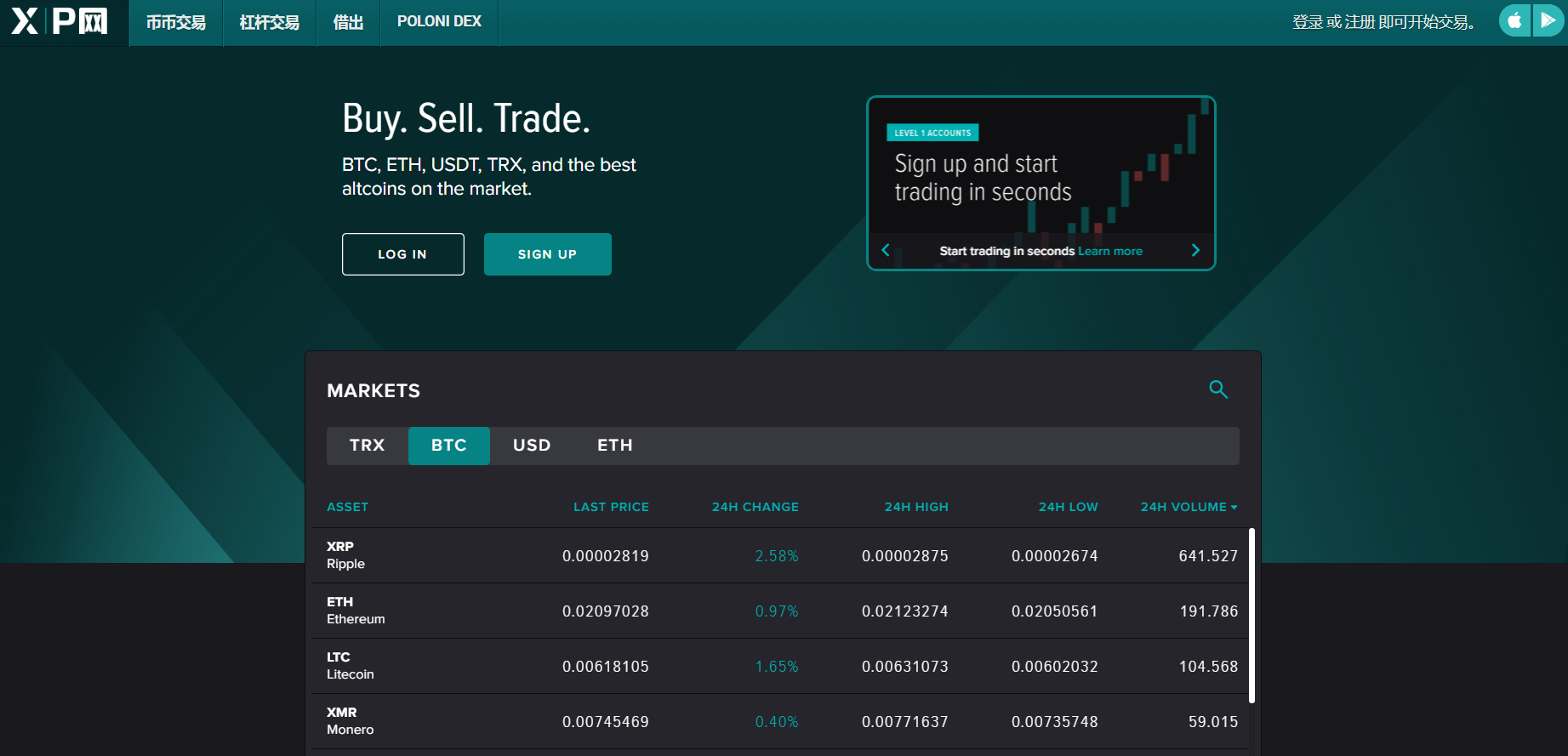Click the 登录 link
Screen dimensions: 1568x756
(x=1308, y=22)
